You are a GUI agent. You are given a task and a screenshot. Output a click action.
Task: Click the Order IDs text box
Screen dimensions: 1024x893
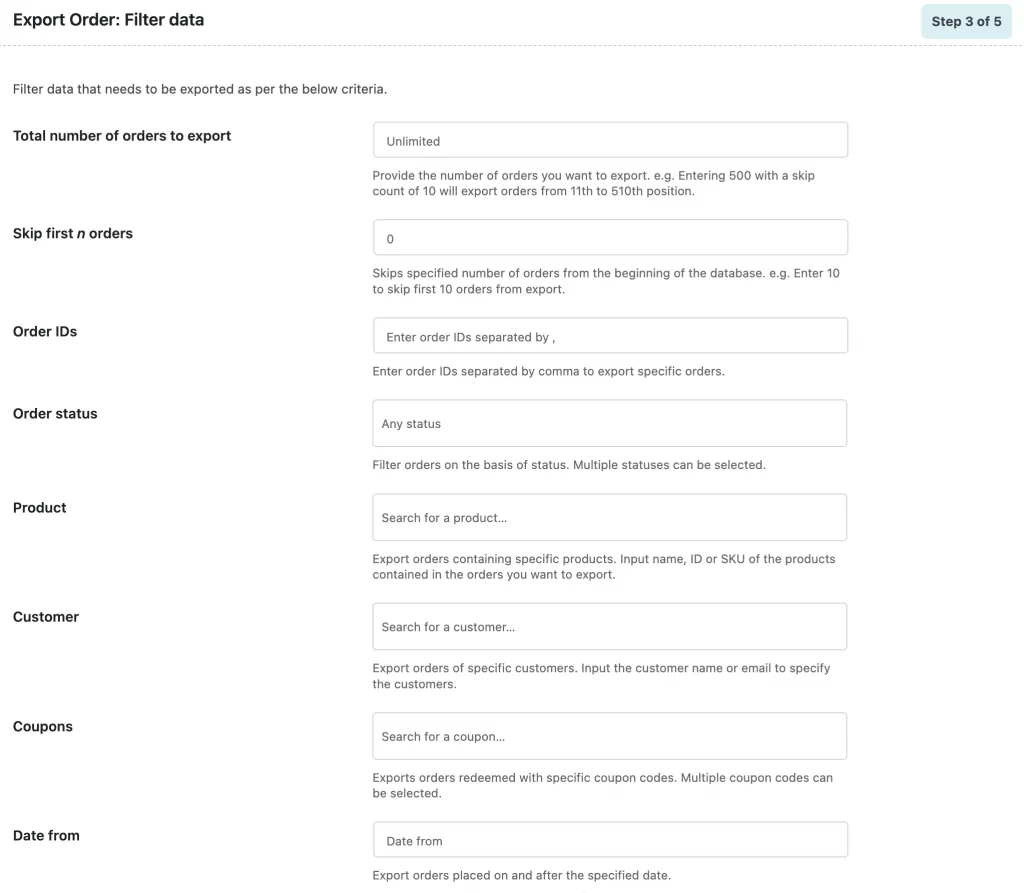(610, 336)
